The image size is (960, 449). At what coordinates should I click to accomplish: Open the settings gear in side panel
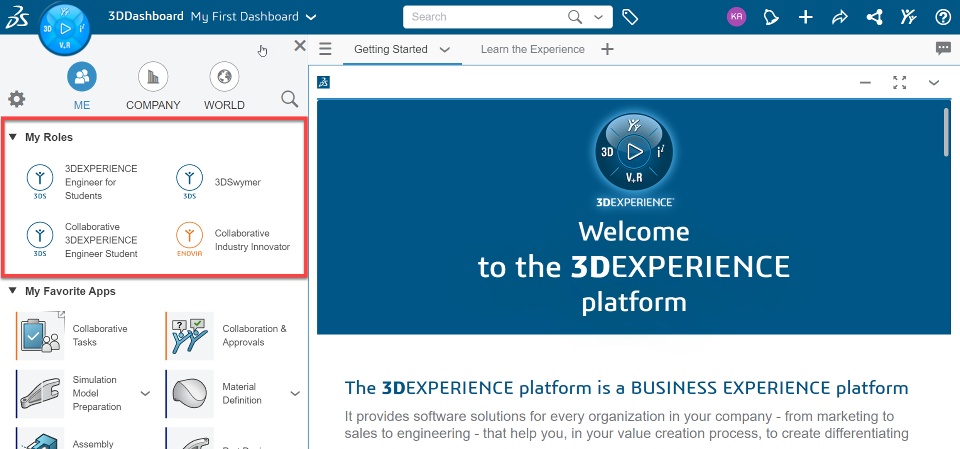(x=17, y=99)
